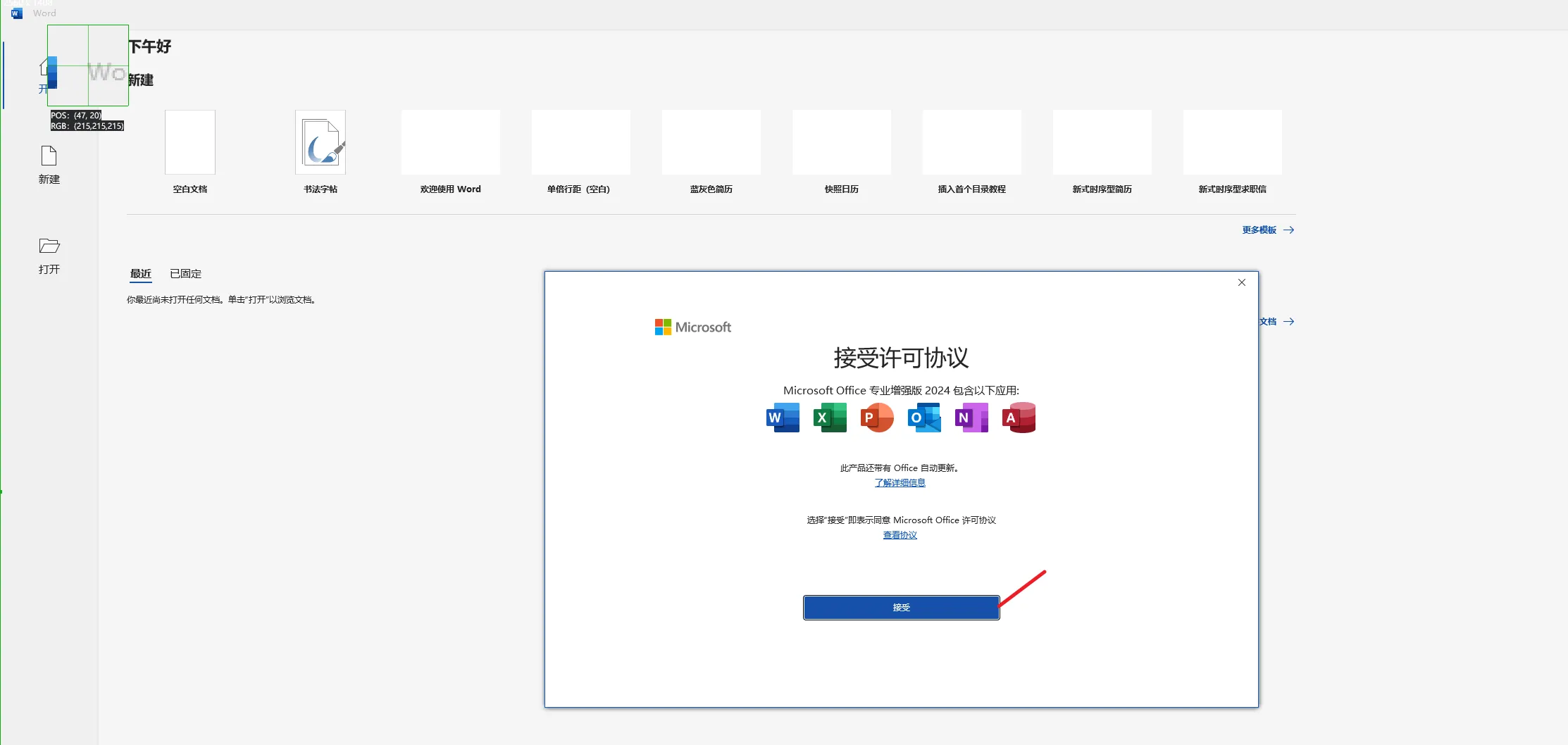Click the Access icon in the dialog

[x=1019, y=418]
